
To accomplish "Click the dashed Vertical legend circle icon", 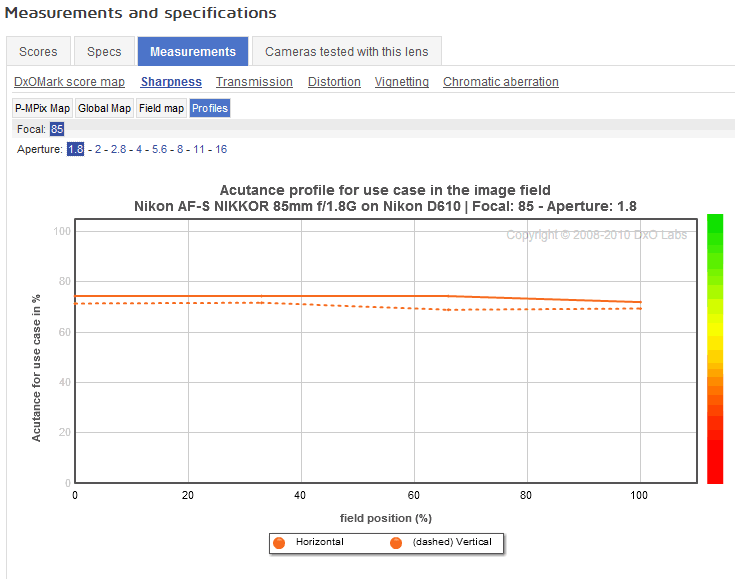I will [396, 542].
